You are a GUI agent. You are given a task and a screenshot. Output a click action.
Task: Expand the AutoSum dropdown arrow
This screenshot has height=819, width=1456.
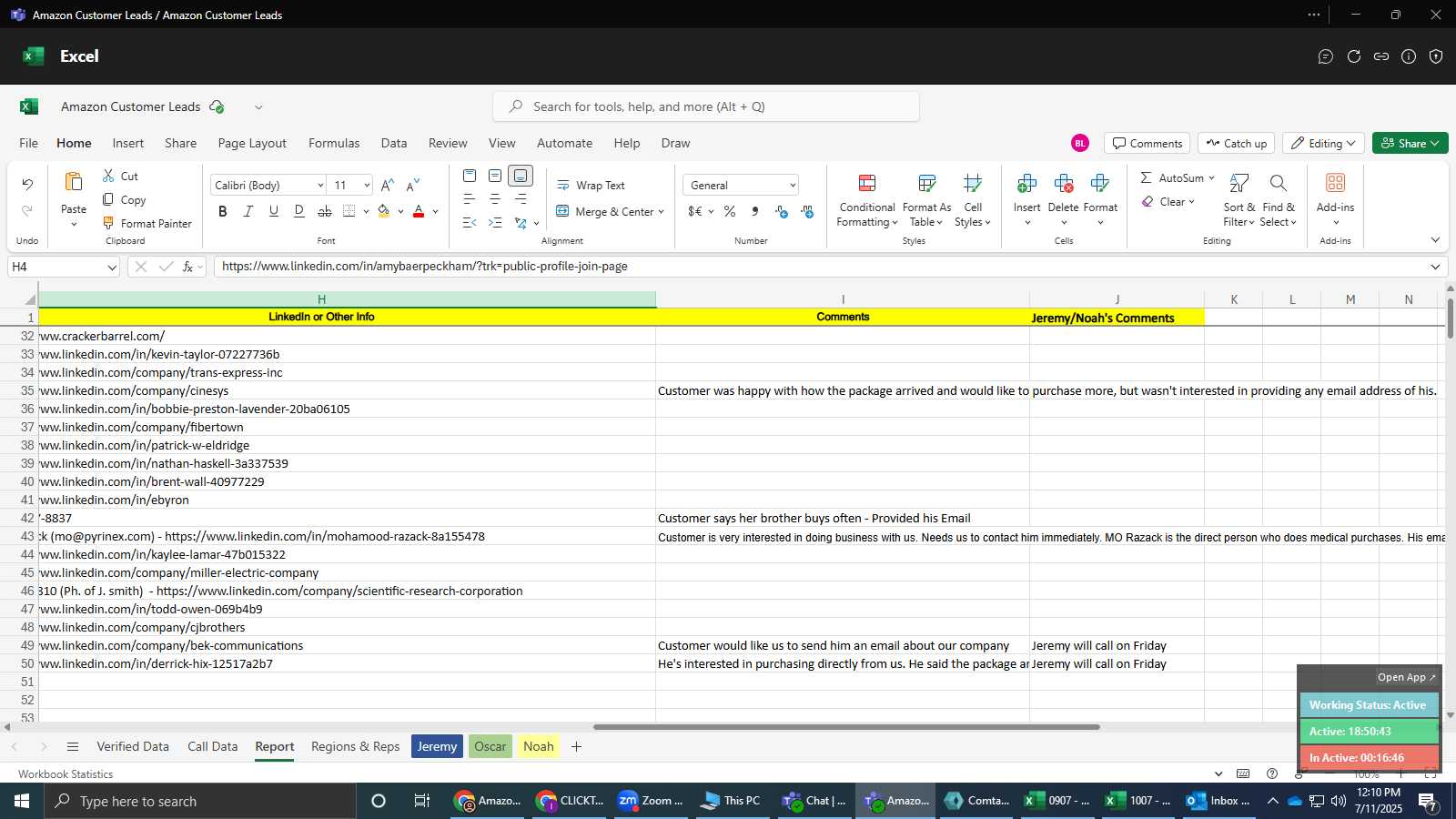(1211, 178)
